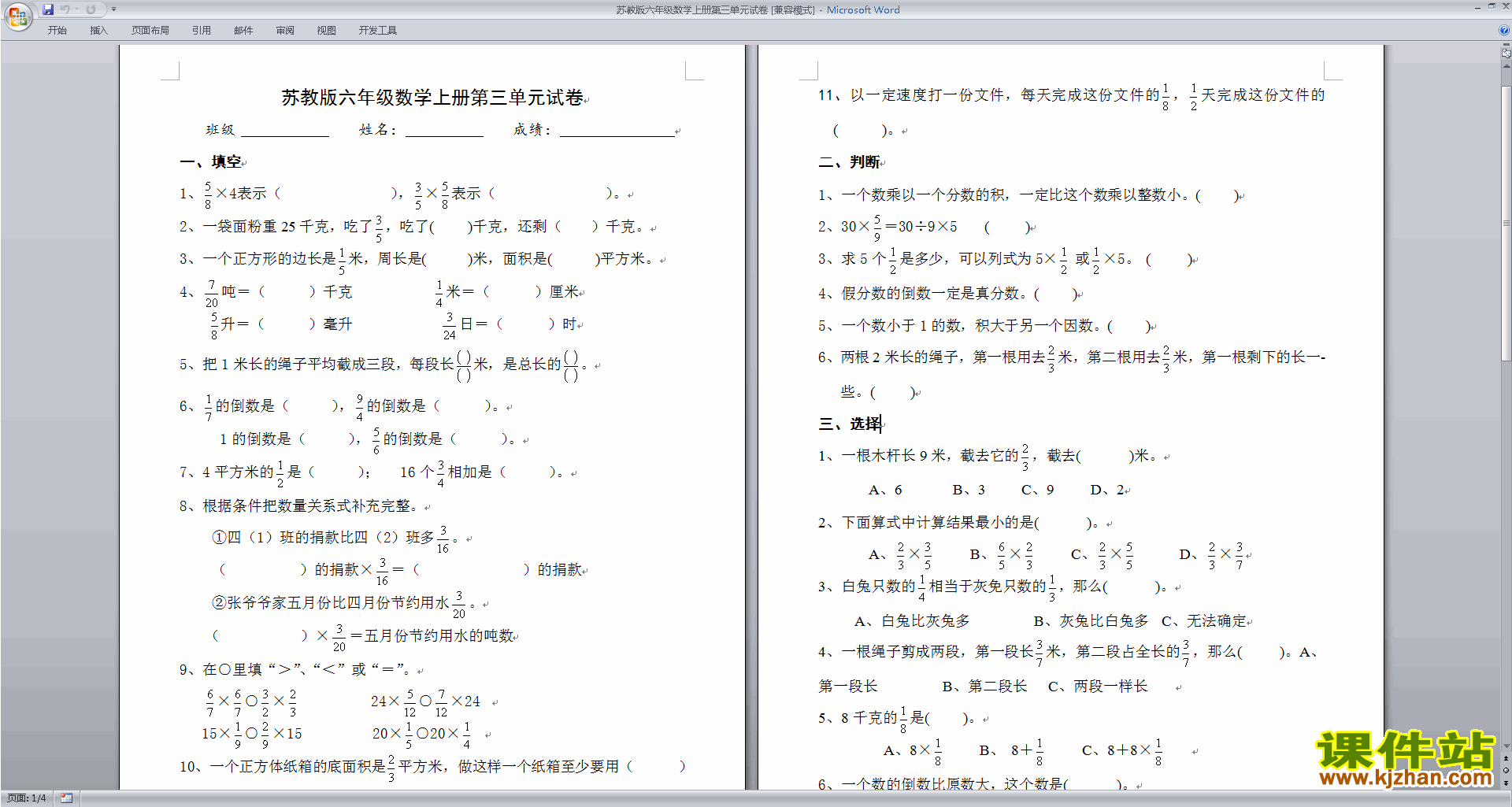Screen dimensions: 1512x807
Task: Click the page number indicator 页面: 1/4
Action: click(x=26, y=798)
